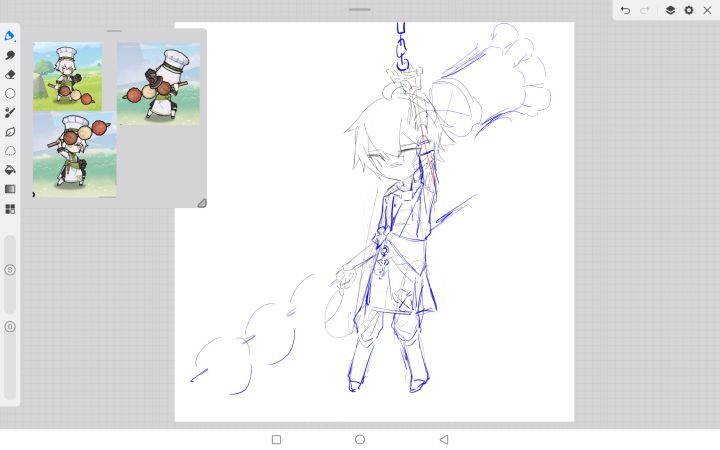This screenshot has width=720, height=450.
Task: Select the lasso selection tool
Action: coord(10,151)
